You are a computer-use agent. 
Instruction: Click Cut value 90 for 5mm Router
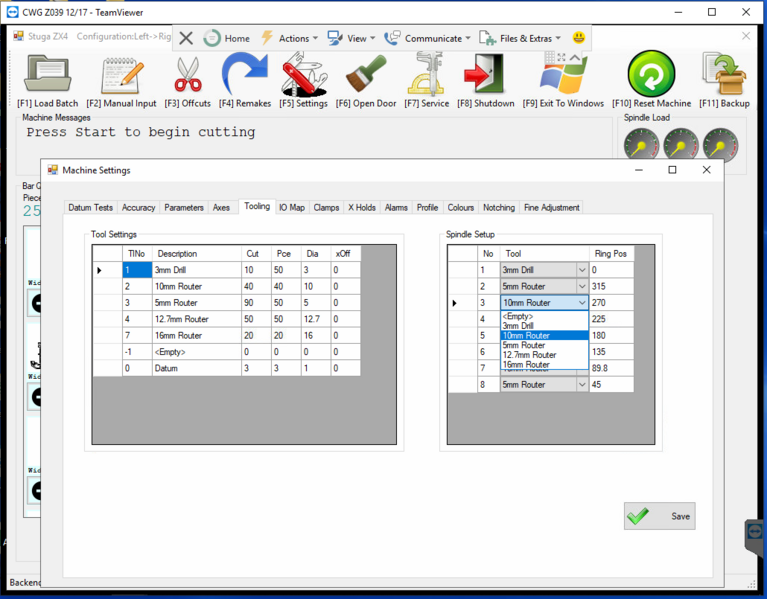coord(256,303)
